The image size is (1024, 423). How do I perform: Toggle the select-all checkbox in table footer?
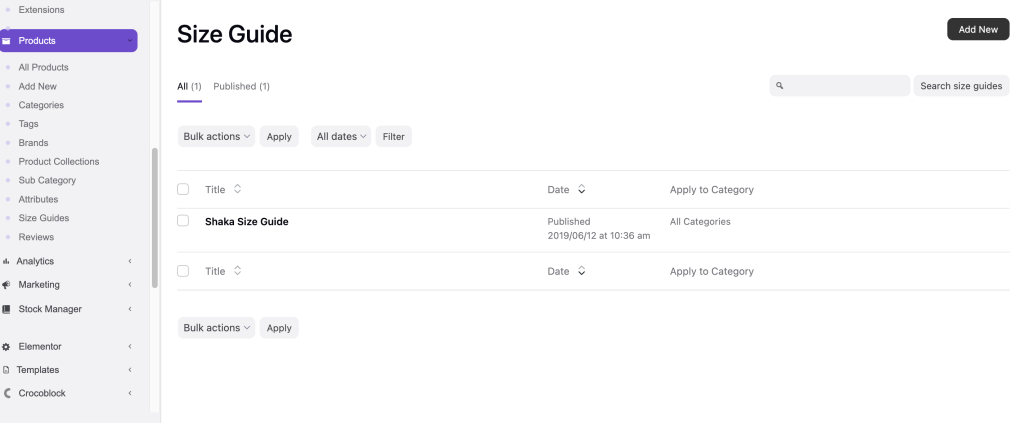click(x=183, y=271)
